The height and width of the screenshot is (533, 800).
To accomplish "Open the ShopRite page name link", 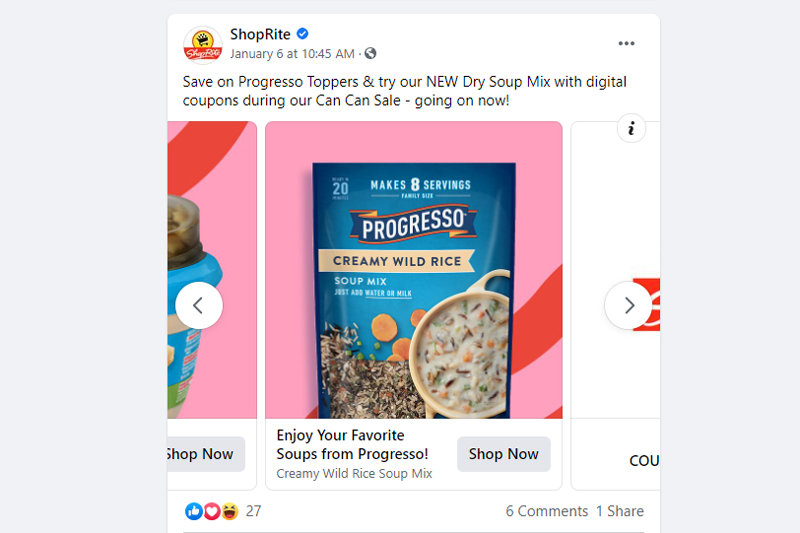I will [260, 34].
